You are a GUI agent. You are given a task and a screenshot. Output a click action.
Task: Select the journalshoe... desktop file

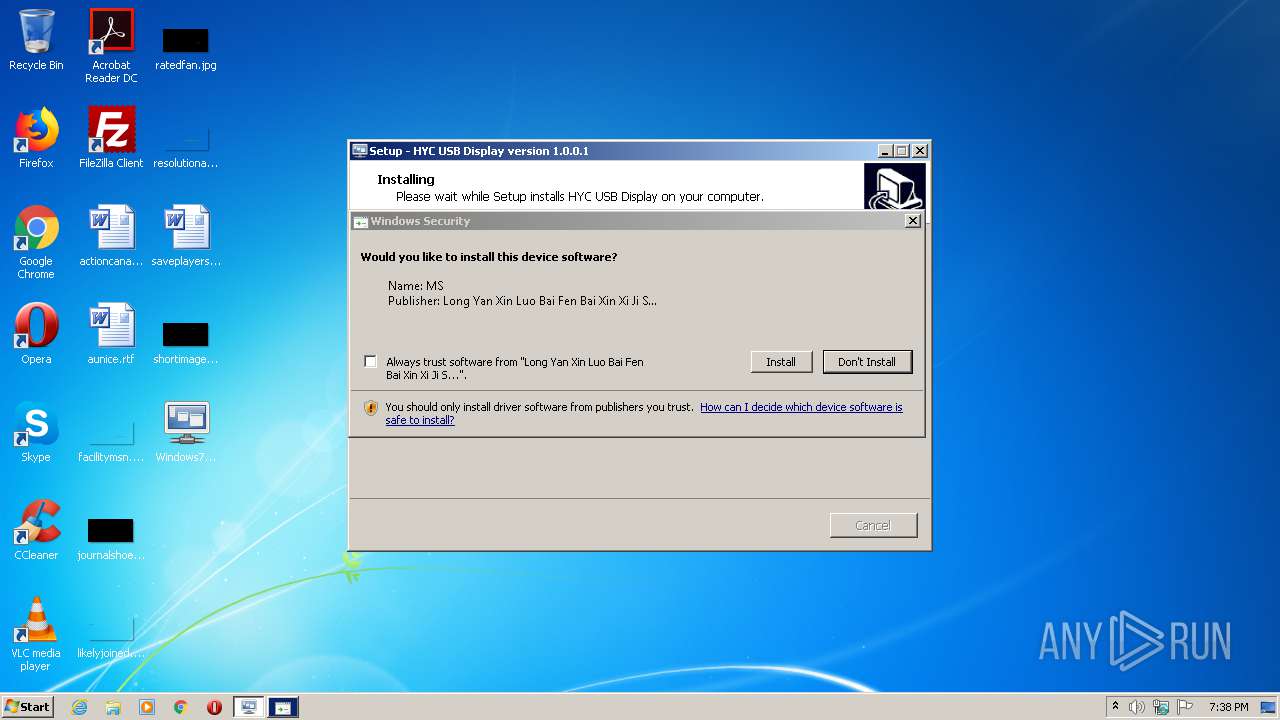click(111, 538)
